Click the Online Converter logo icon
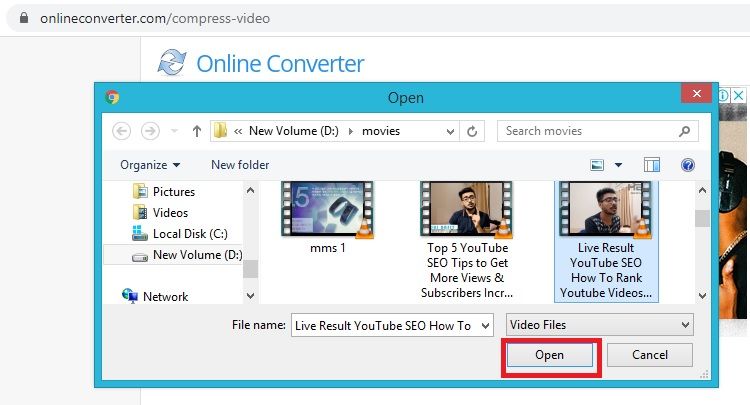Viewport: 750px width, 405px height. point(173,63)
